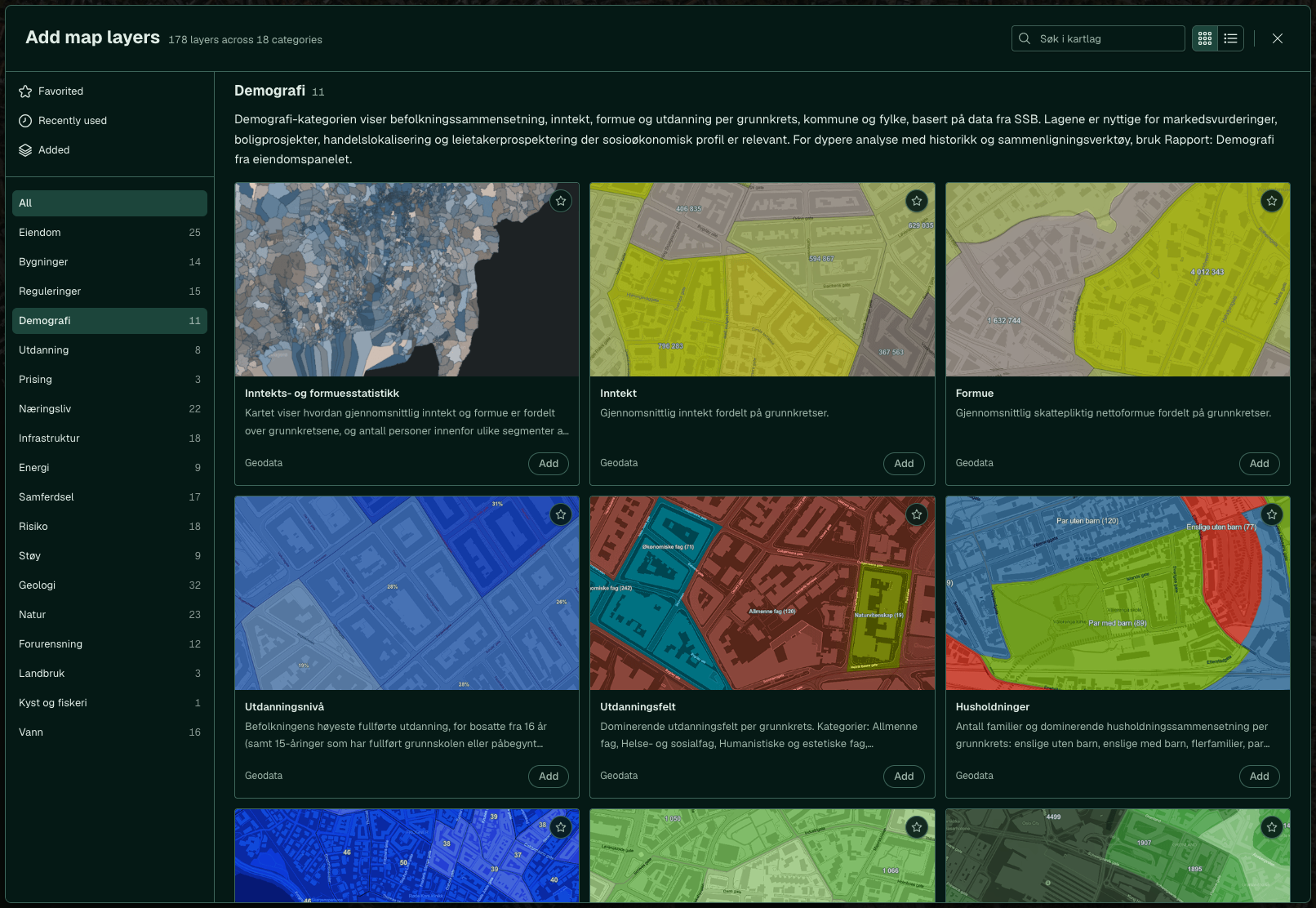Star the dark green card below Husholdninger

[1272, 827]
